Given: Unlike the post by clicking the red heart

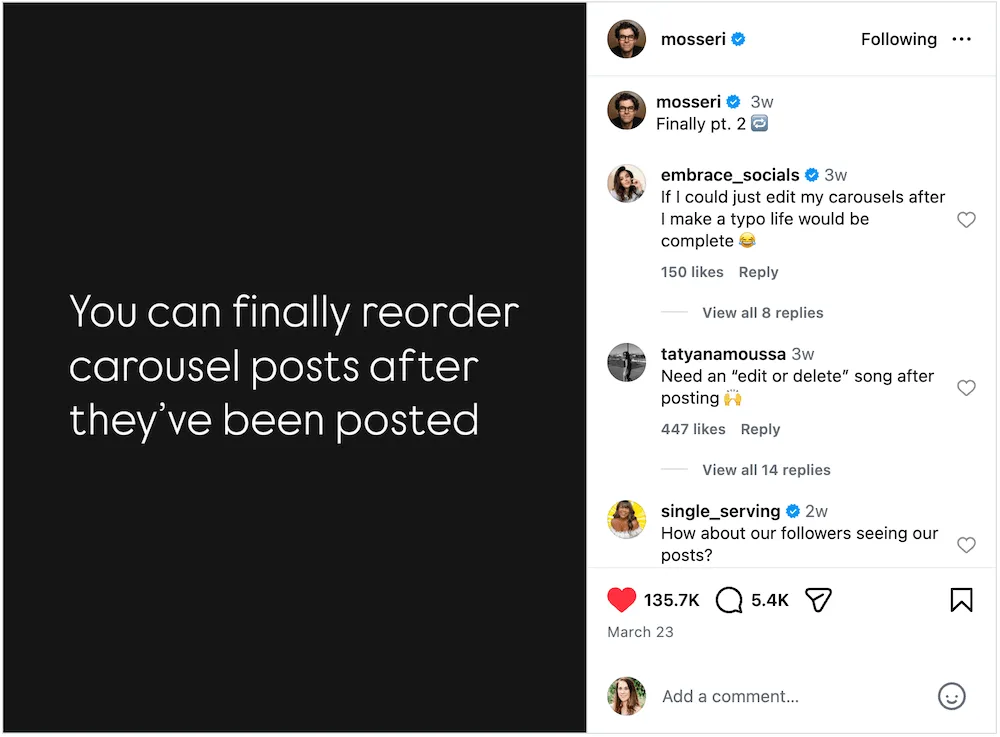Looking at the screenshot, I should pos(622,599).
